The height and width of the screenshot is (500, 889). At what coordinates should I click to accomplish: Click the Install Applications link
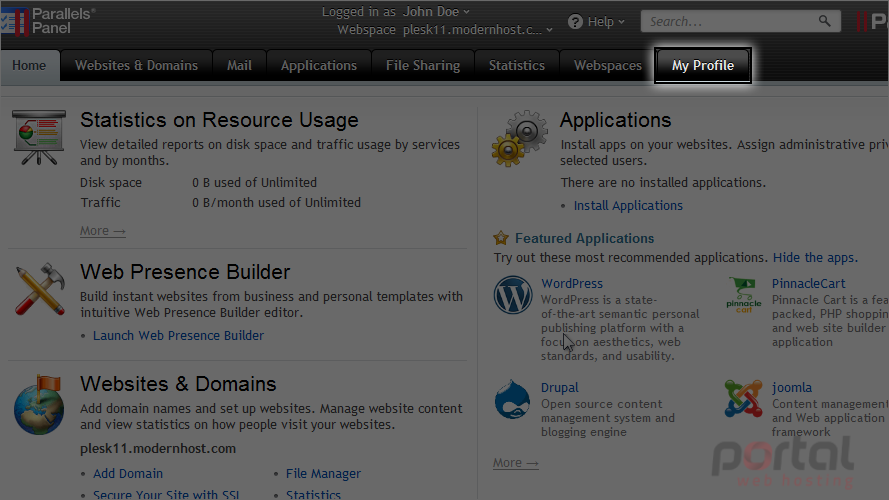tap(628, 206)
